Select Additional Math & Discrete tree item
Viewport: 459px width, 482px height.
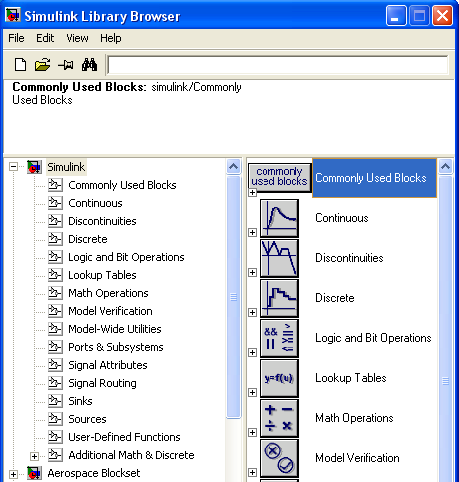(x=131, y=455)
